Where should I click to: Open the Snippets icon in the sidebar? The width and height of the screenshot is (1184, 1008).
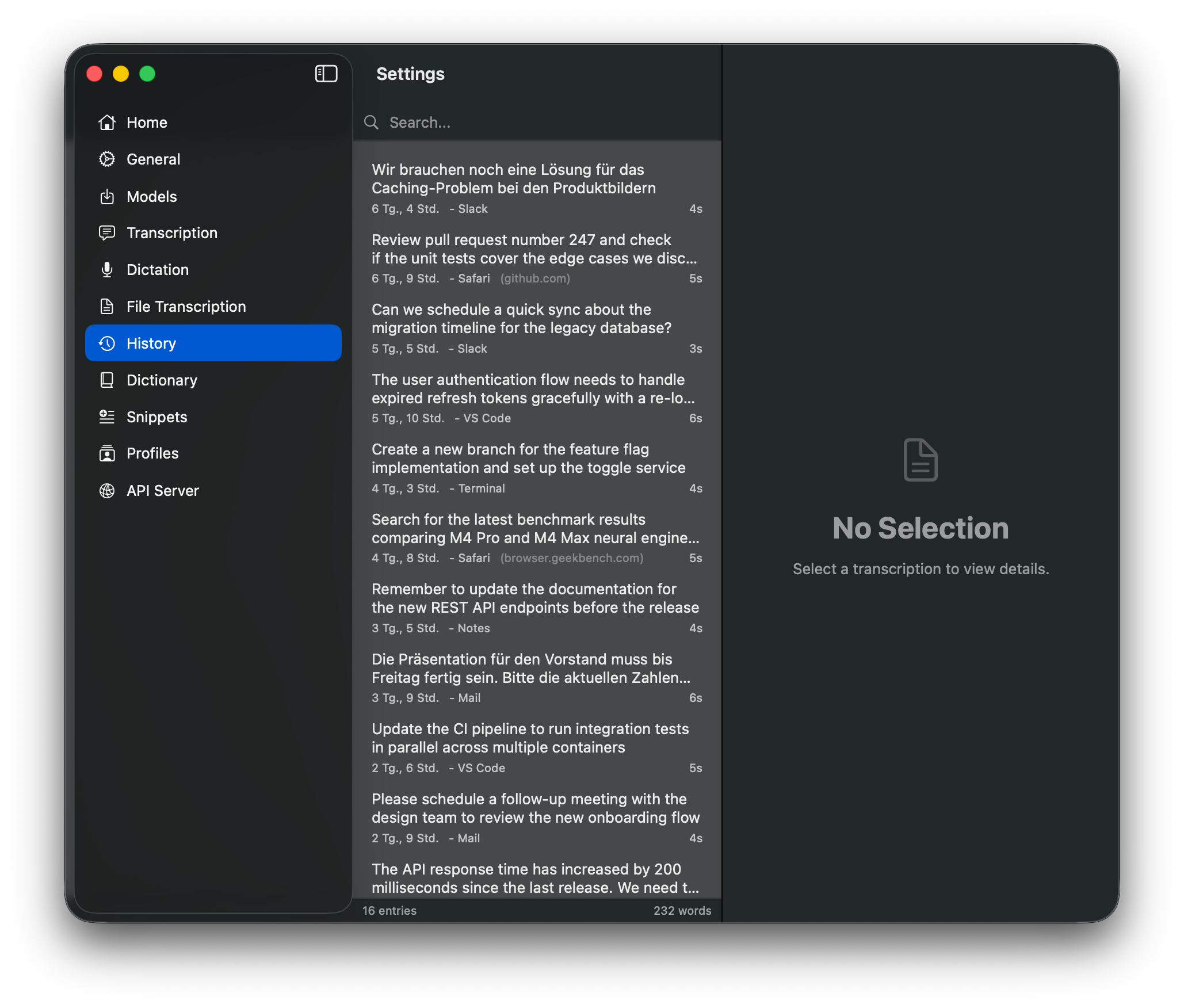(x=108, y=417)
